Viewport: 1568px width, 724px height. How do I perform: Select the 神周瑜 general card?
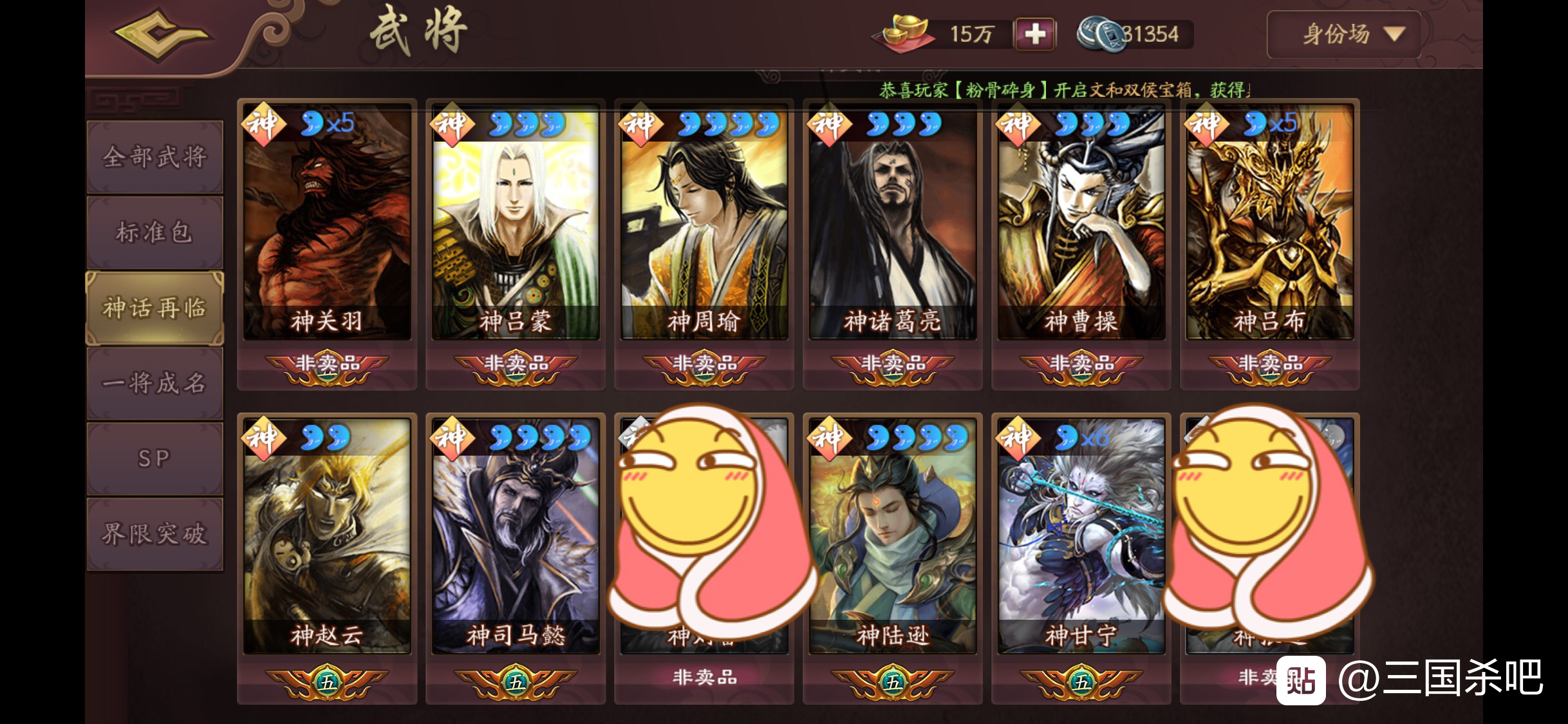[704, 221]
